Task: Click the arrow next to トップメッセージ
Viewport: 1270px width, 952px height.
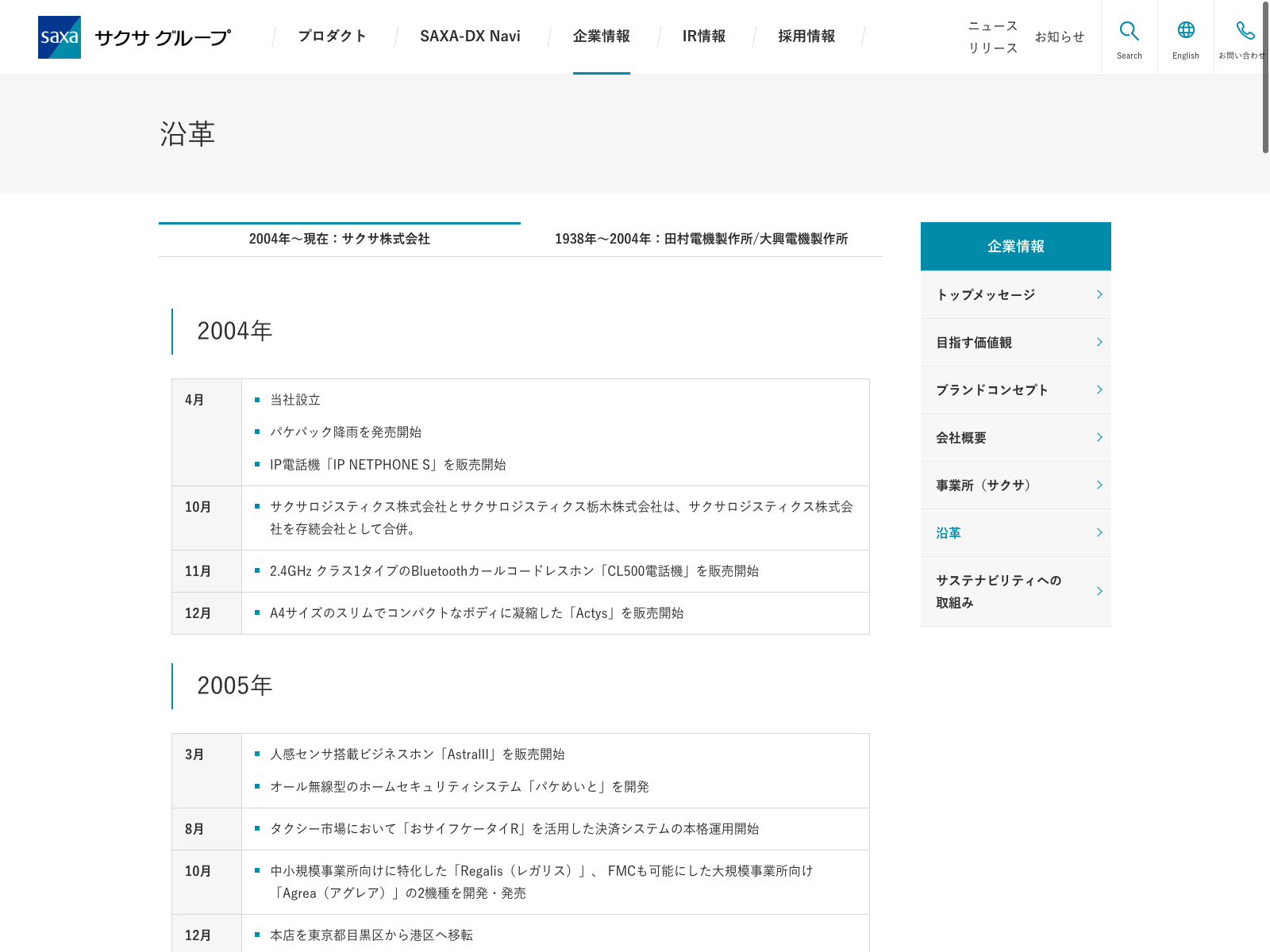Action: pyautogui.click(x=1099, y=294)
